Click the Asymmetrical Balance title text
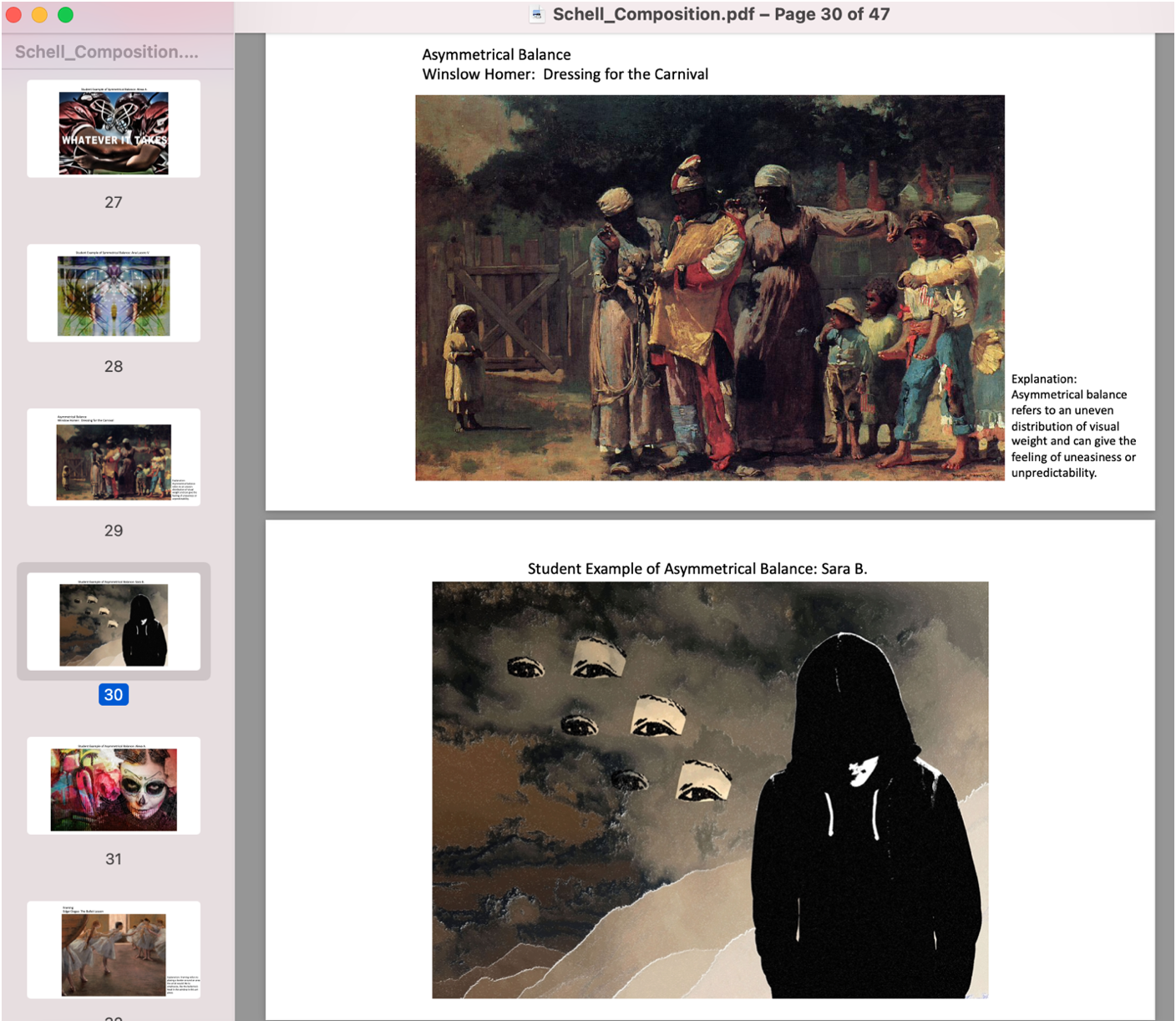Screen dimensions: 1176x1021 point(496,54)
